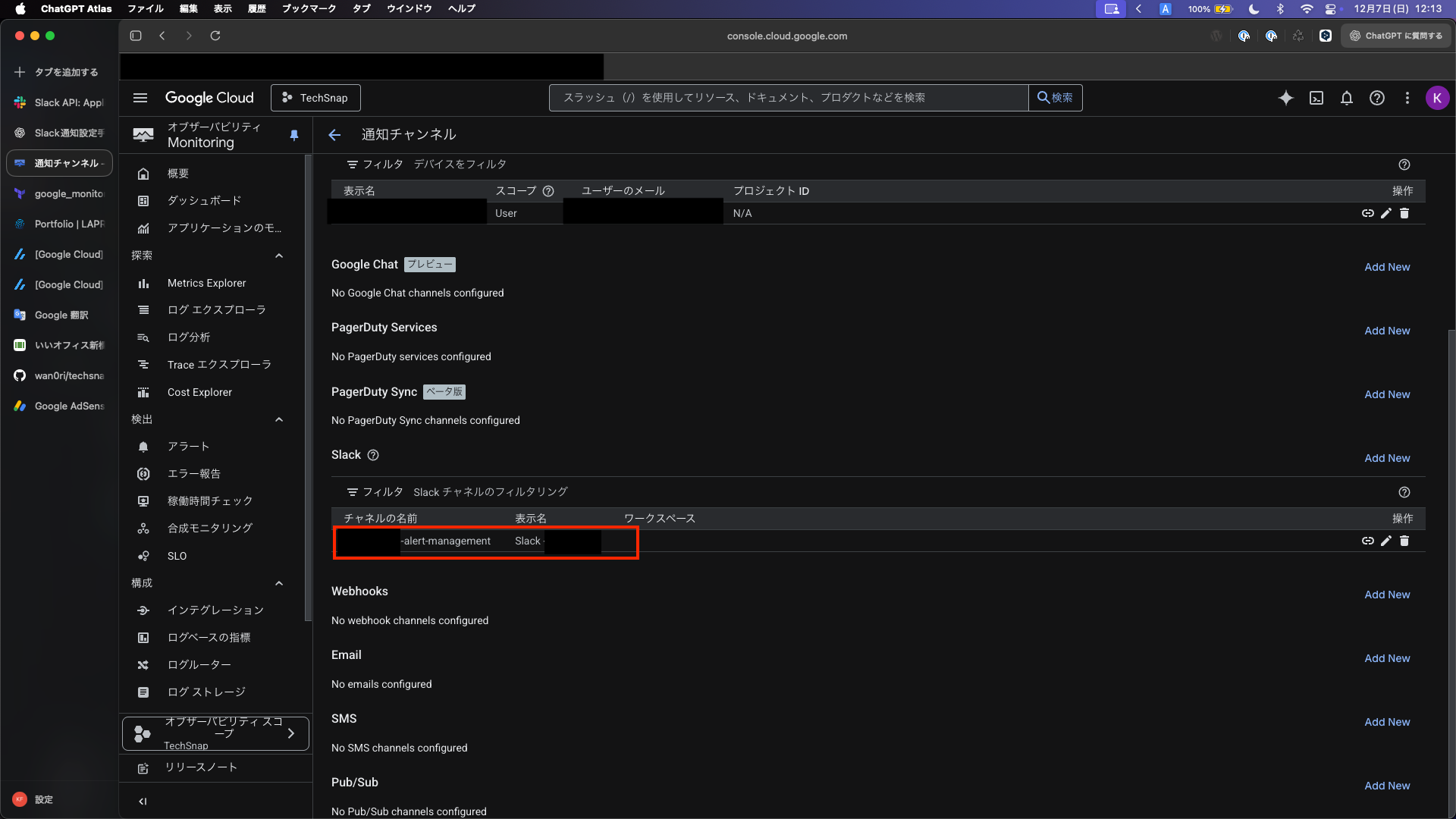Viewport: 1456px width, 819px height.
Task: Copy link for the User device row
Action: pos(1367,213)
